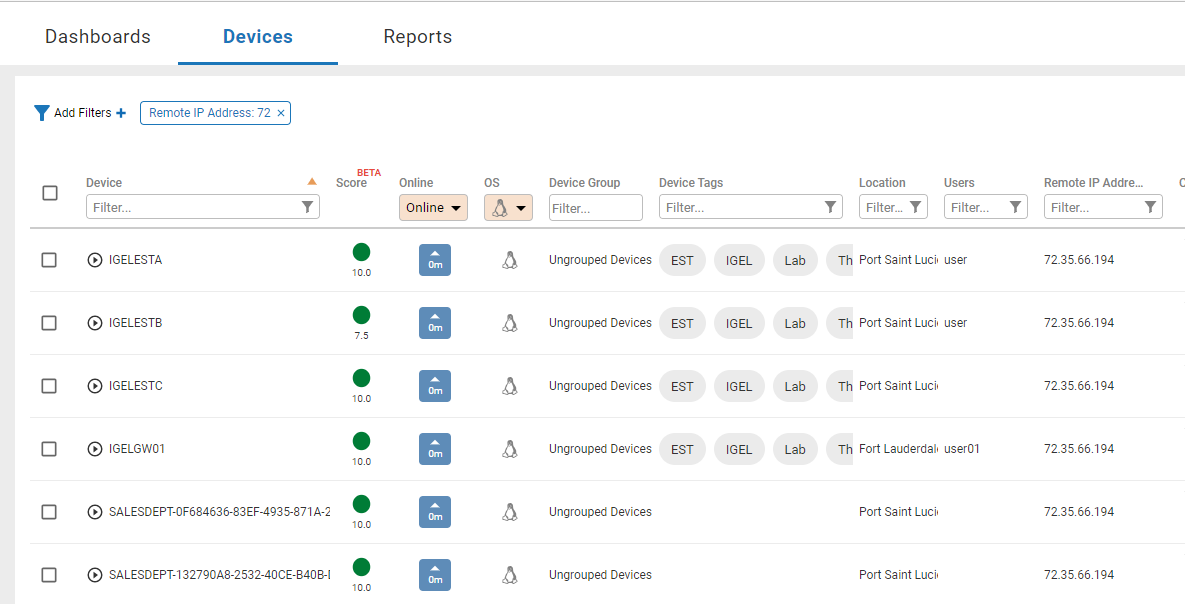Click the Lab tag on IGELESTC row

coord(795,386)
